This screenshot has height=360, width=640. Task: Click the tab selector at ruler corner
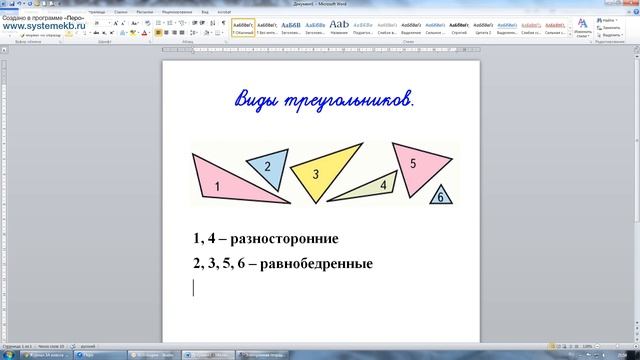[x=4, y=50]
